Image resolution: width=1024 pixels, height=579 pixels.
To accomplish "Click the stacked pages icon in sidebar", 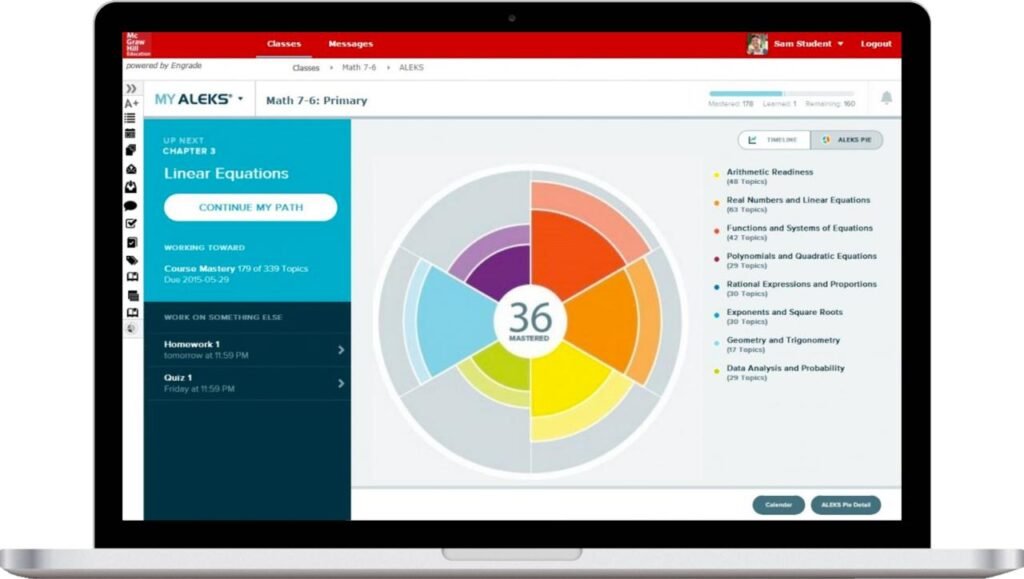I will [x=131, y=150].
